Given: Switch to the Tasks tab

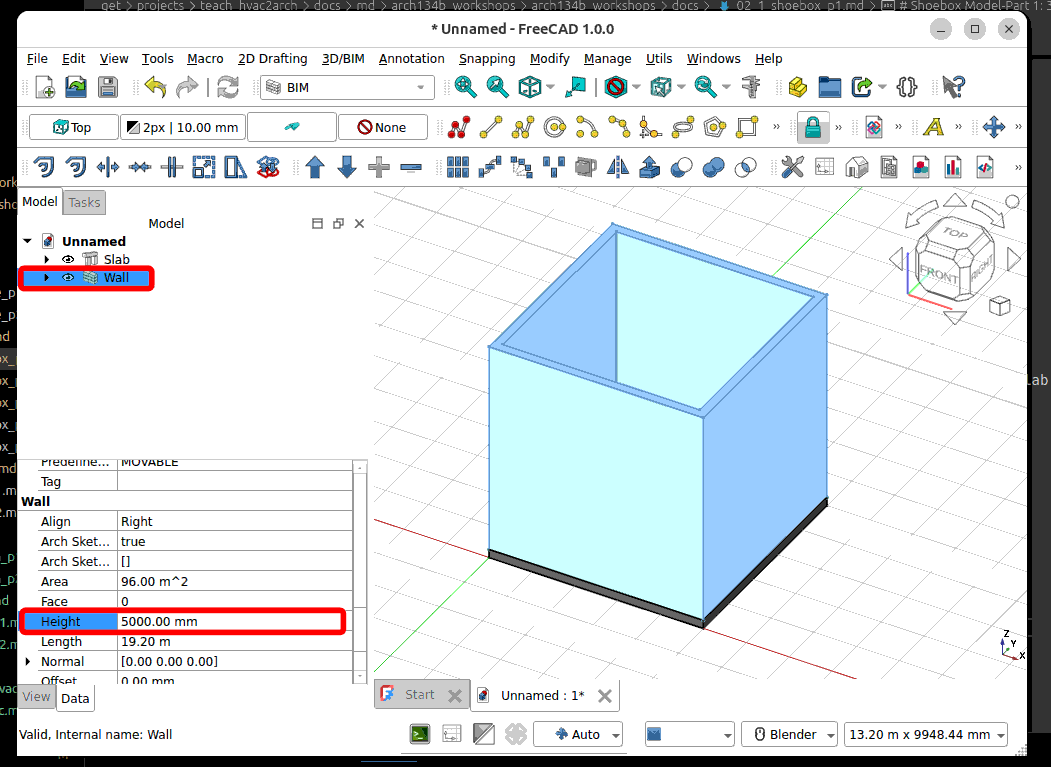Looking at the screenshot, I should point(84,202).
